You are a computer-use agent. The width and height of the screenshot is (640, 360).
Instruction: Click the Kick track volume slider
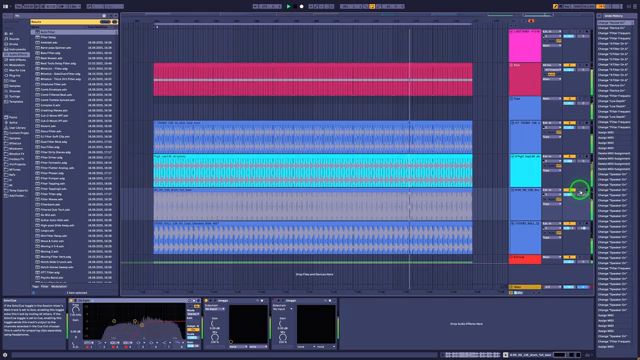tap(569, 70)
